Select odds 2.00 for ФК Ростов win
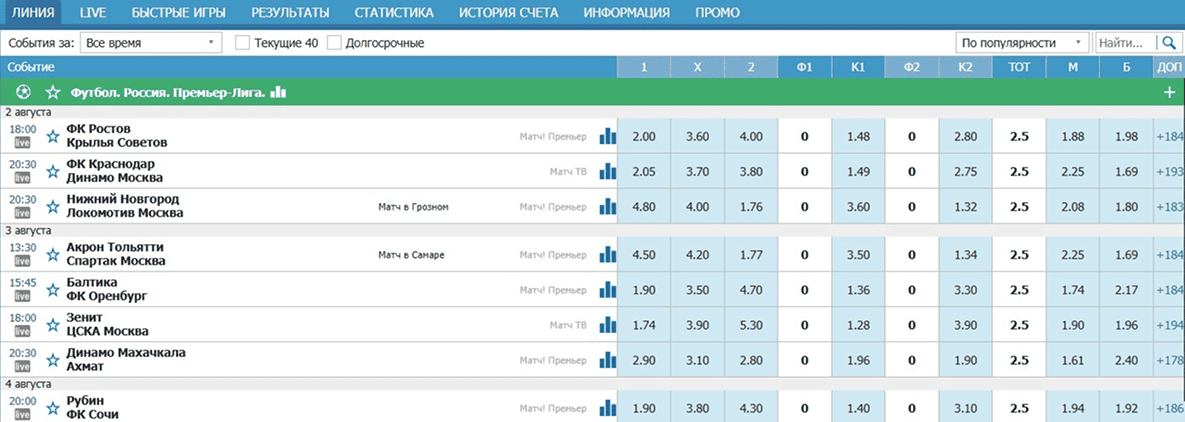 (644, 136)
